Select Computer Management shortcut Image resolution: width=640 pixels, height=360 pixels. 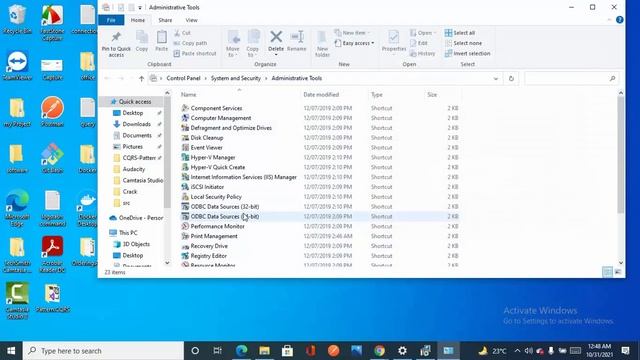pyautogui.click(x=221, y=118)
